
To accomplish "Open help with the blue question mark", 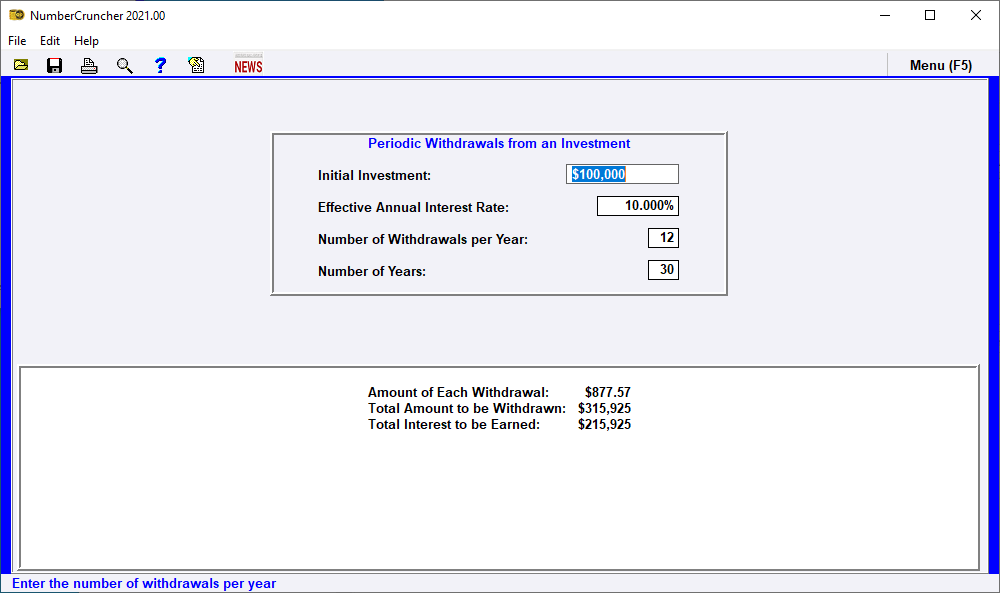I will (160, 65).
